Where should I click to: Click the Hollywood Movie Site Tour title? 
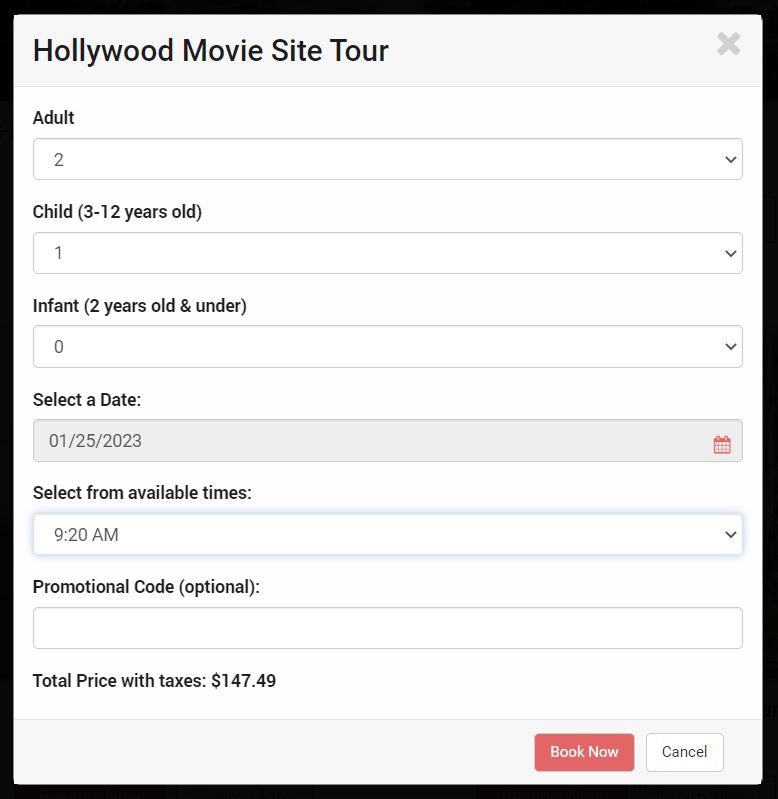[x=210, y=50]
